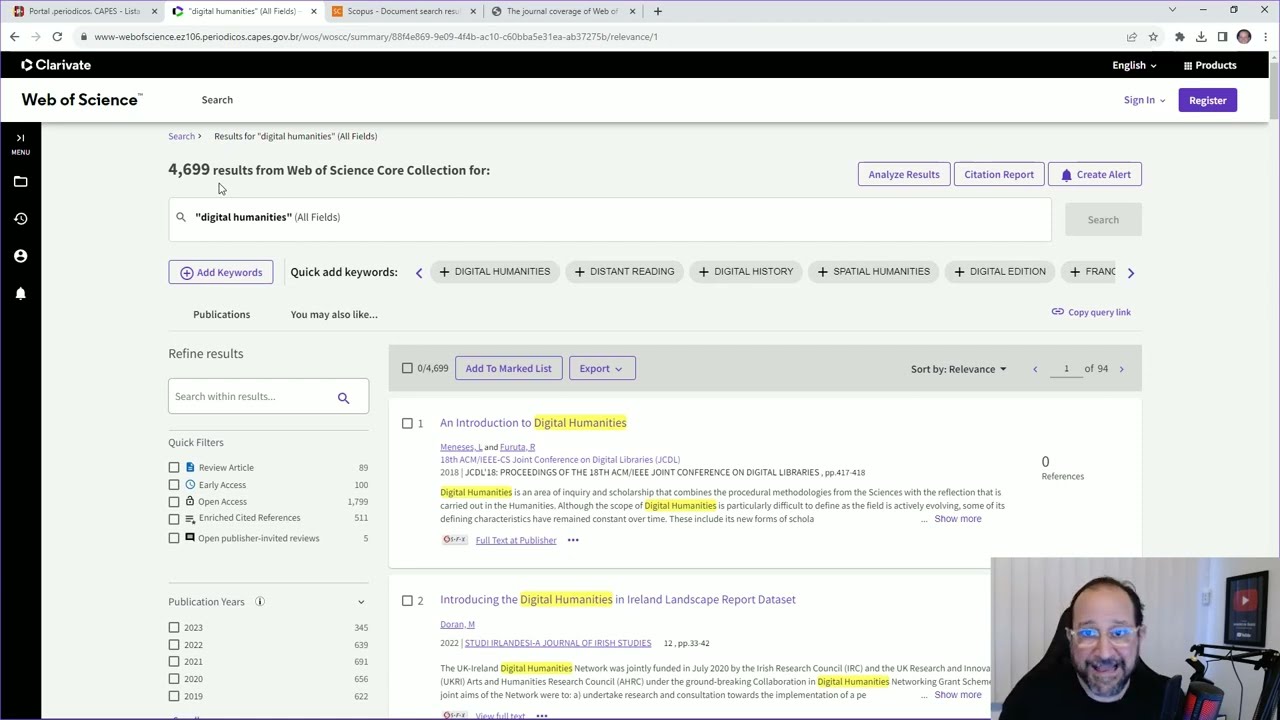Click the main "digital humanities" query field
This screenshot has width=1280, height=720.
pyautogui.click(x=610, y=218)
